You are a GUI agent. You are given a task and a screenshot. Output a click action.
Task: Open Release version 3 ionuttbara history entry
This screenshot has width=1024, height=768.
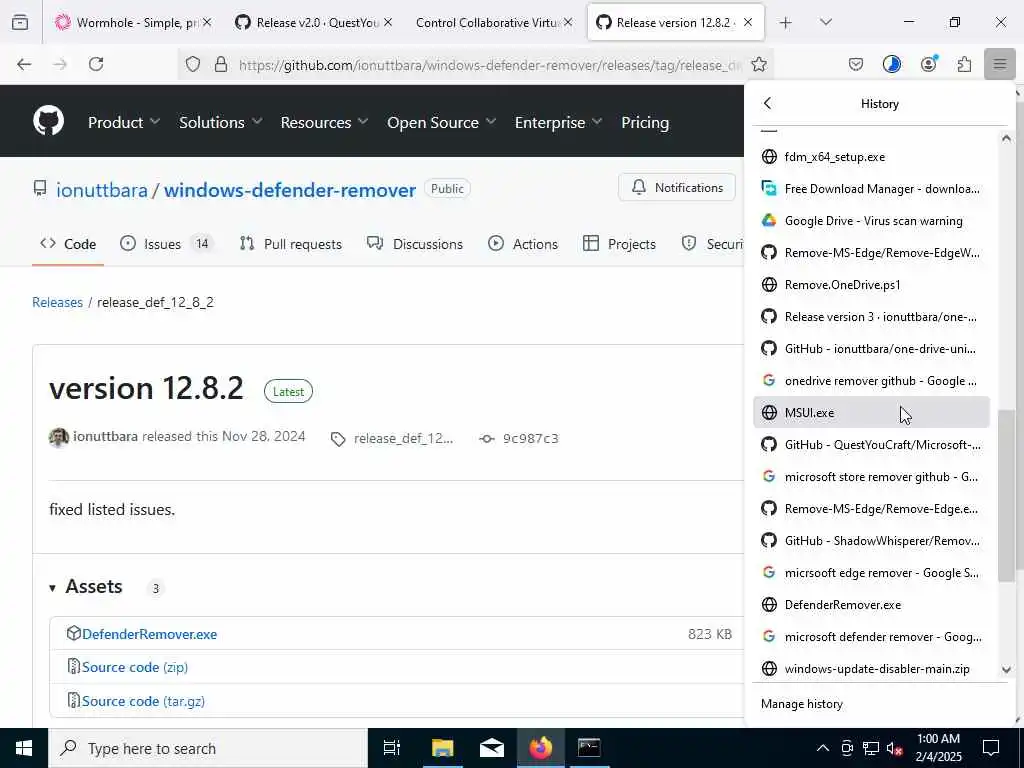point(871,317)
